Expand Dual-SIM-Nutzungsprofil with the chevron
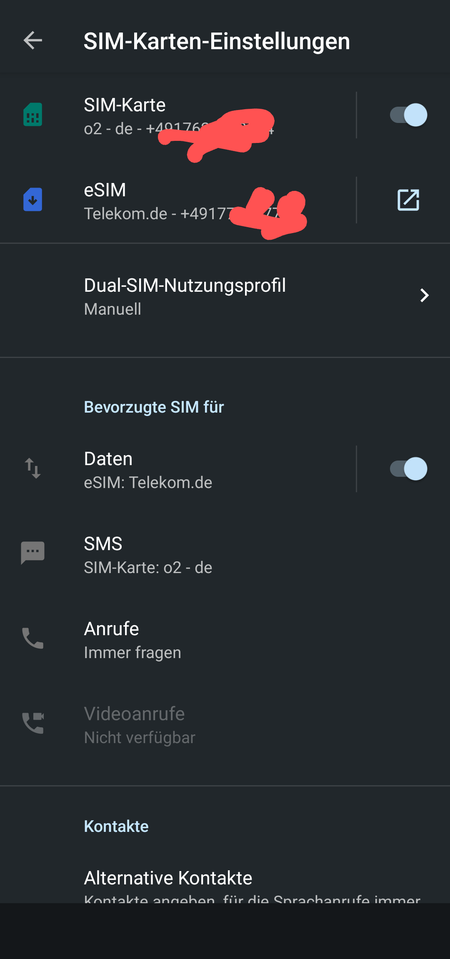Screen dimensions: 450x959 pyautogui.click(x=424, y=296)
